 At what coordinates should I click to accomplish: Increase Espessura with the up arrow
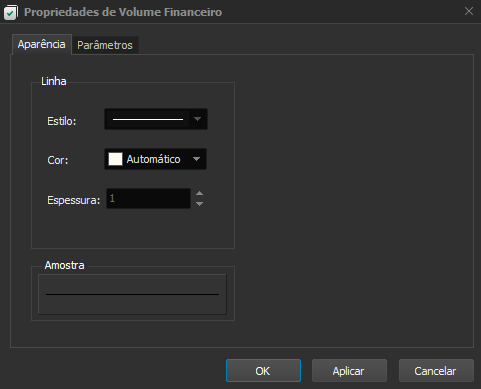[x=199, y=193]
